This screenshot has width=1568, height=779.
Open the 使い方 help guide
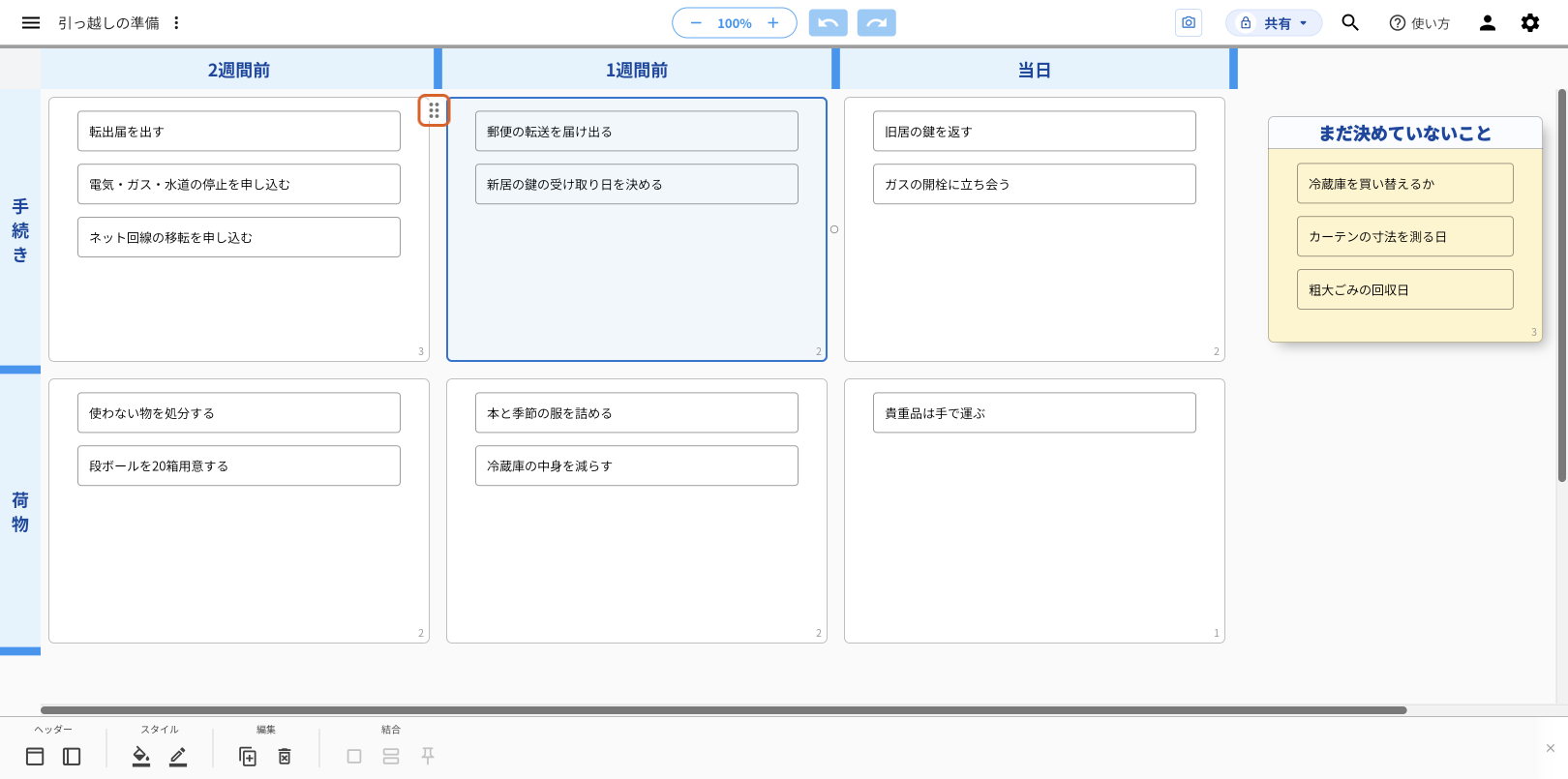[1419, 23]
